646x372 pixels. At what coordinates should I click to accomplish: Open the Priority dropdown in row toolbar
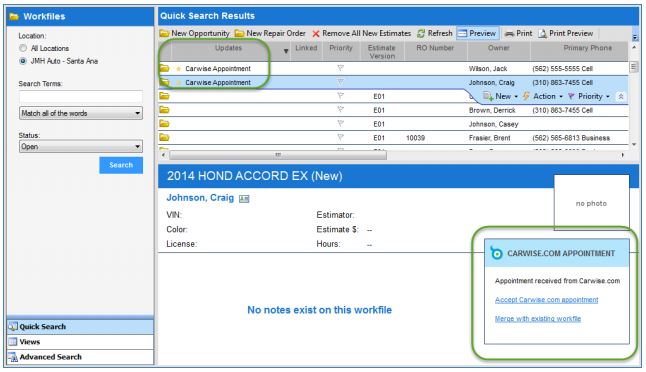[589, 96]
